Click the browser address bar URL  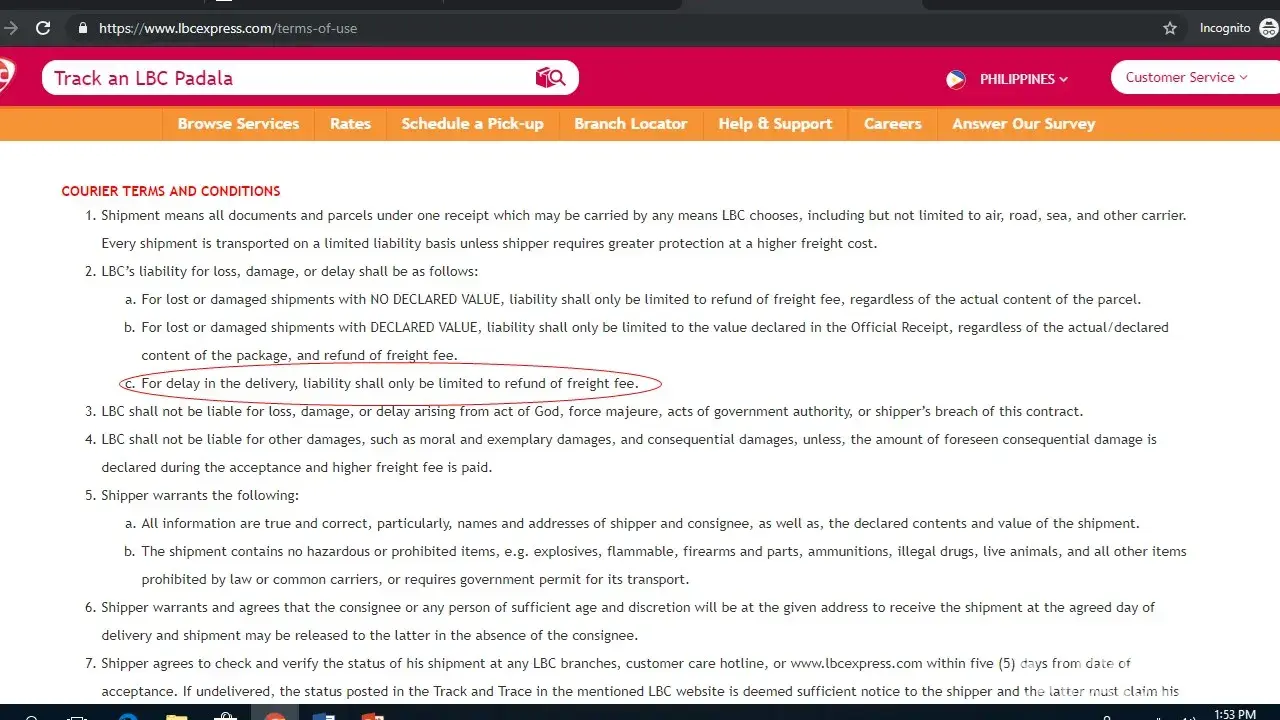[228, 28]
